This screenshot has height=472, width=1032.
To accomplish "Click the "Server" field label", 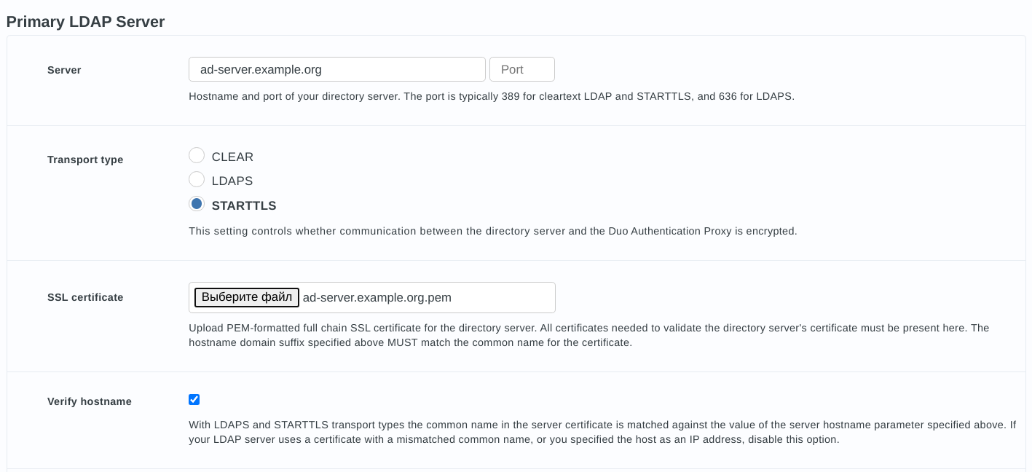I will (x=64, y=70).
